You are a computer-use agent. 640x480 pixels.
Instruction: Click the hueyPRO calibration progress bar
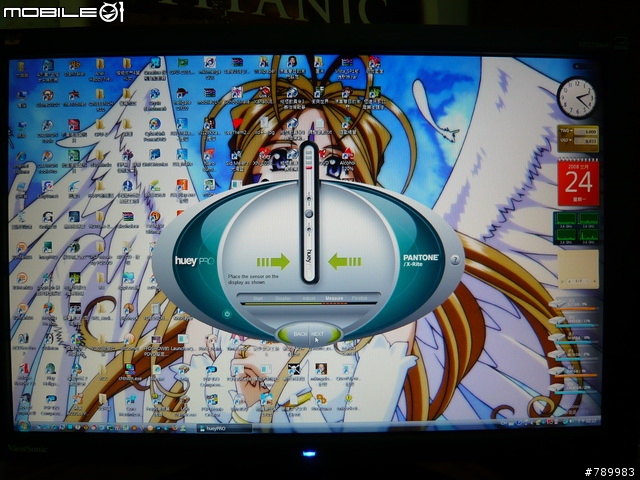click(309, 304)
